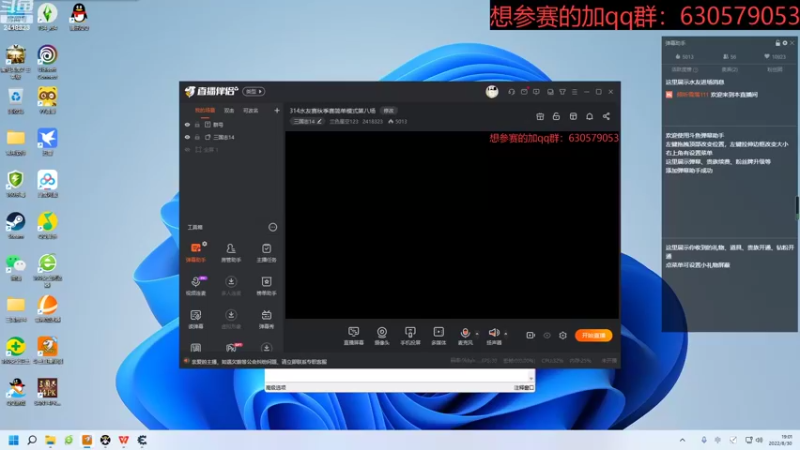Click the funnel icon in title bar

point(562,92)
